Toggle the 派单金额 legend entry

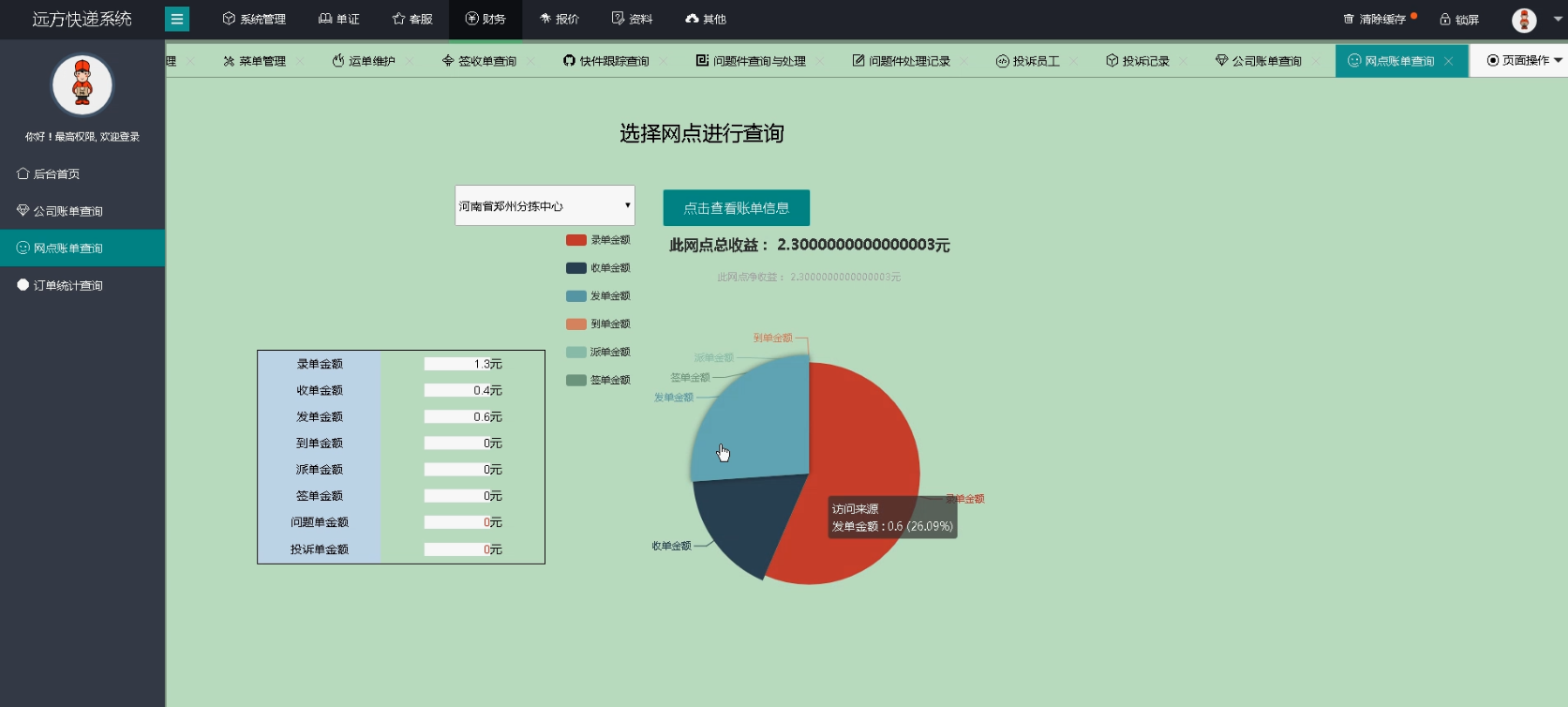tap(598, 353)
